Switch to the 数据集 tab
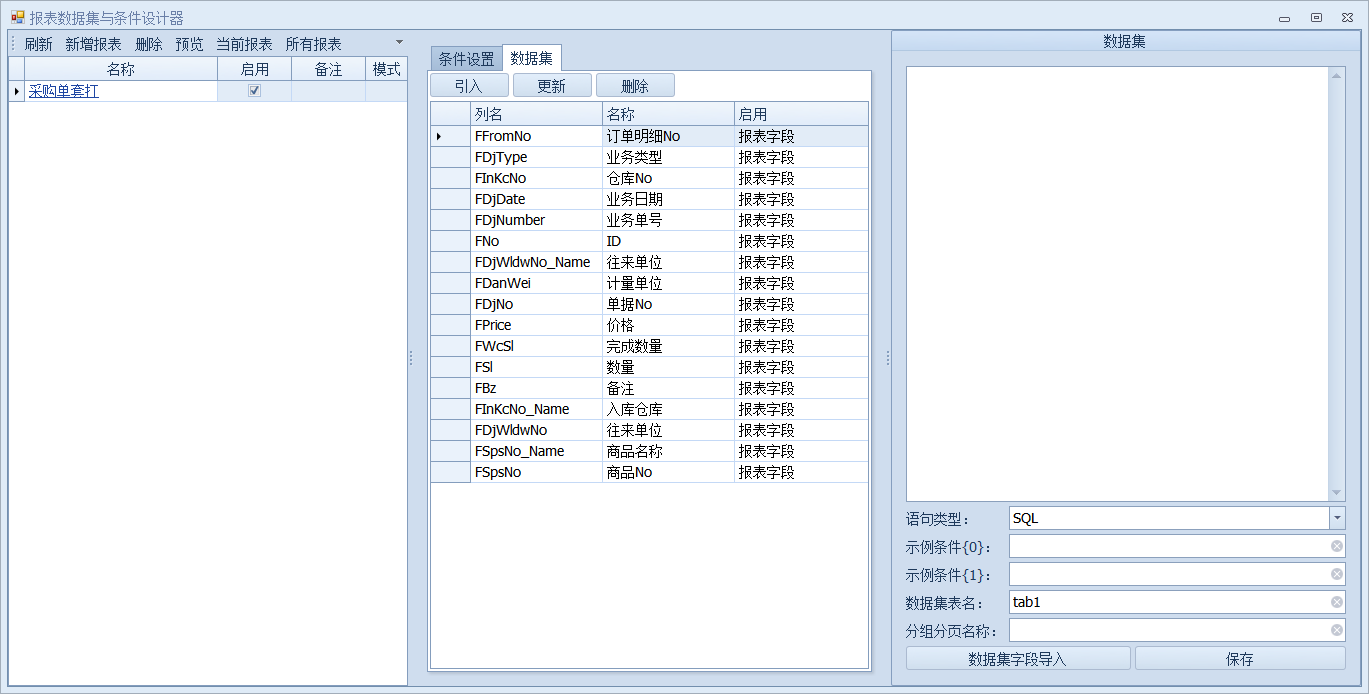 tap(529, 58)
